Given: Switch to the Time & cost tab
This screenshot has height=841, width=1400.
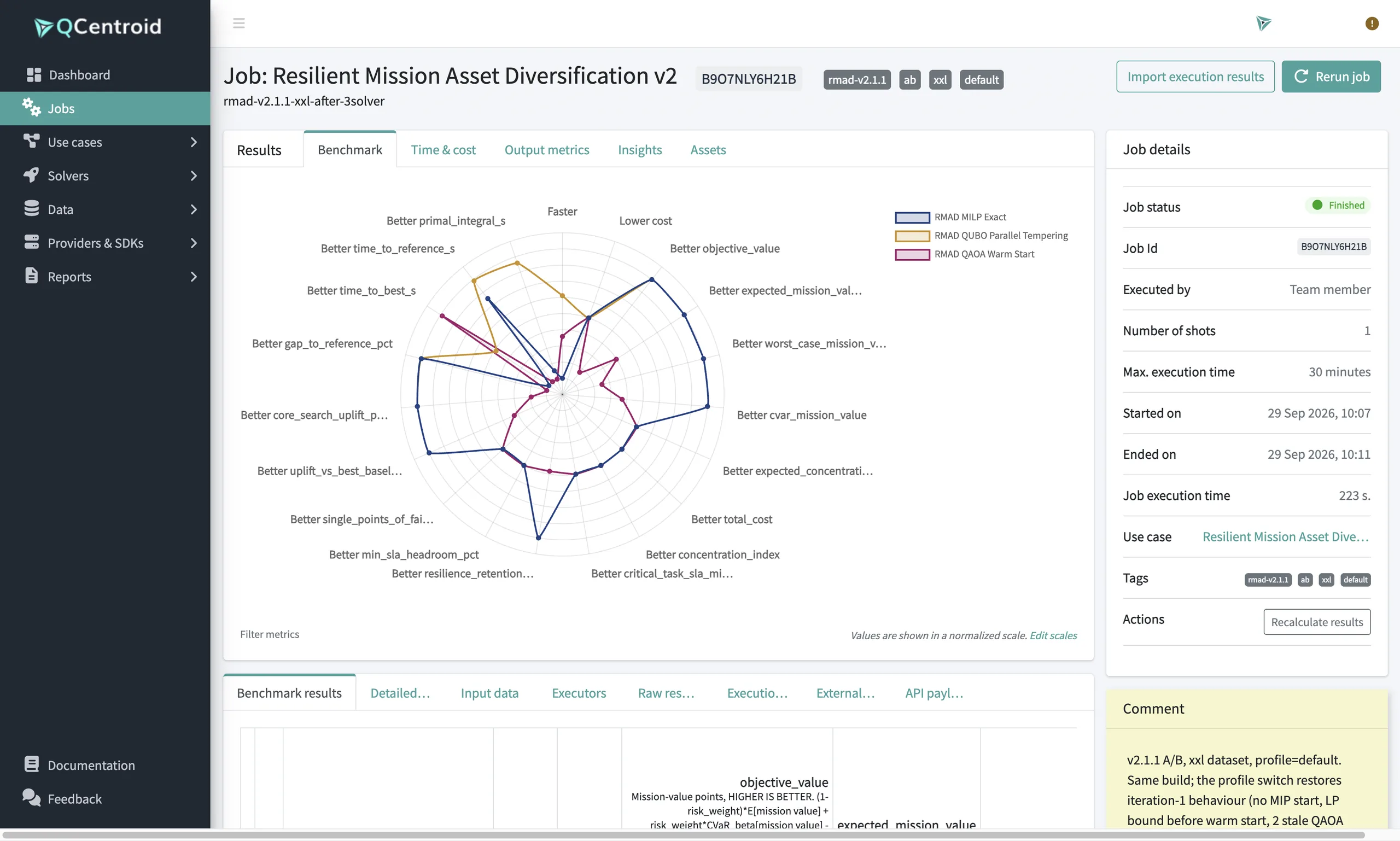Looking at the screenshot, I should pos(443,150).
